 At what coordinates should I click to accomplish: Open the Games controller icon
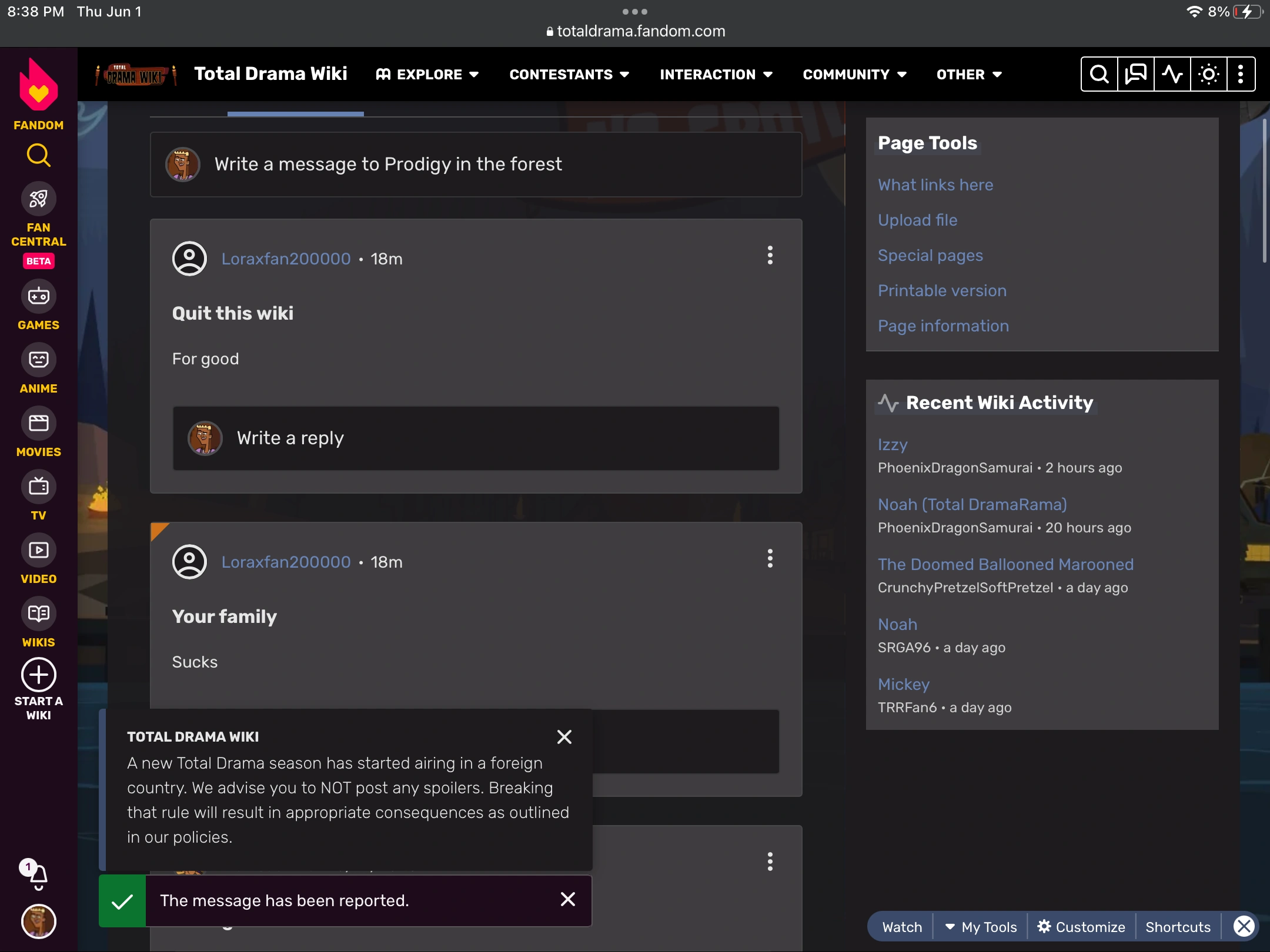(x=38, y=297)
